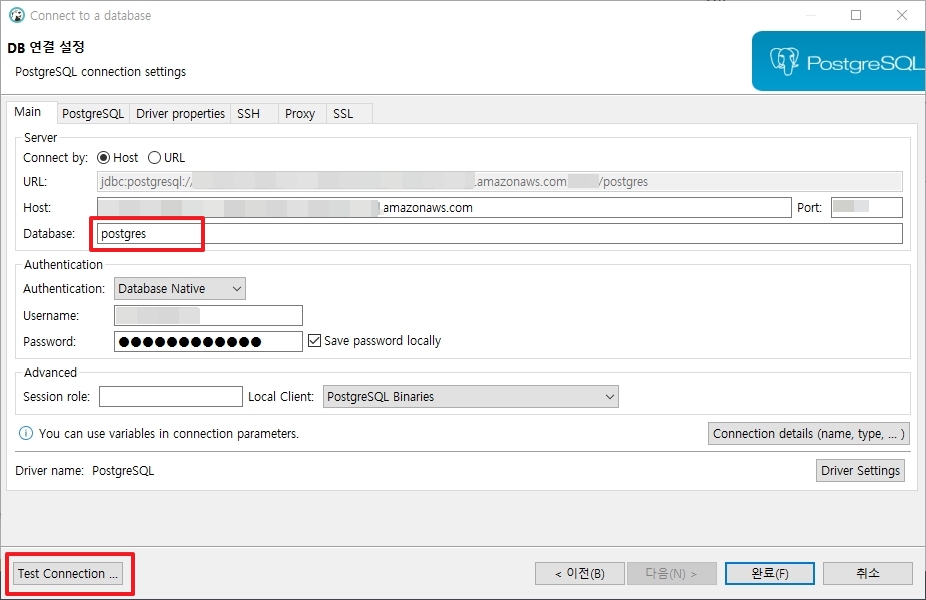Click the greyed-out JDBC URL field

tap(500, 182)
